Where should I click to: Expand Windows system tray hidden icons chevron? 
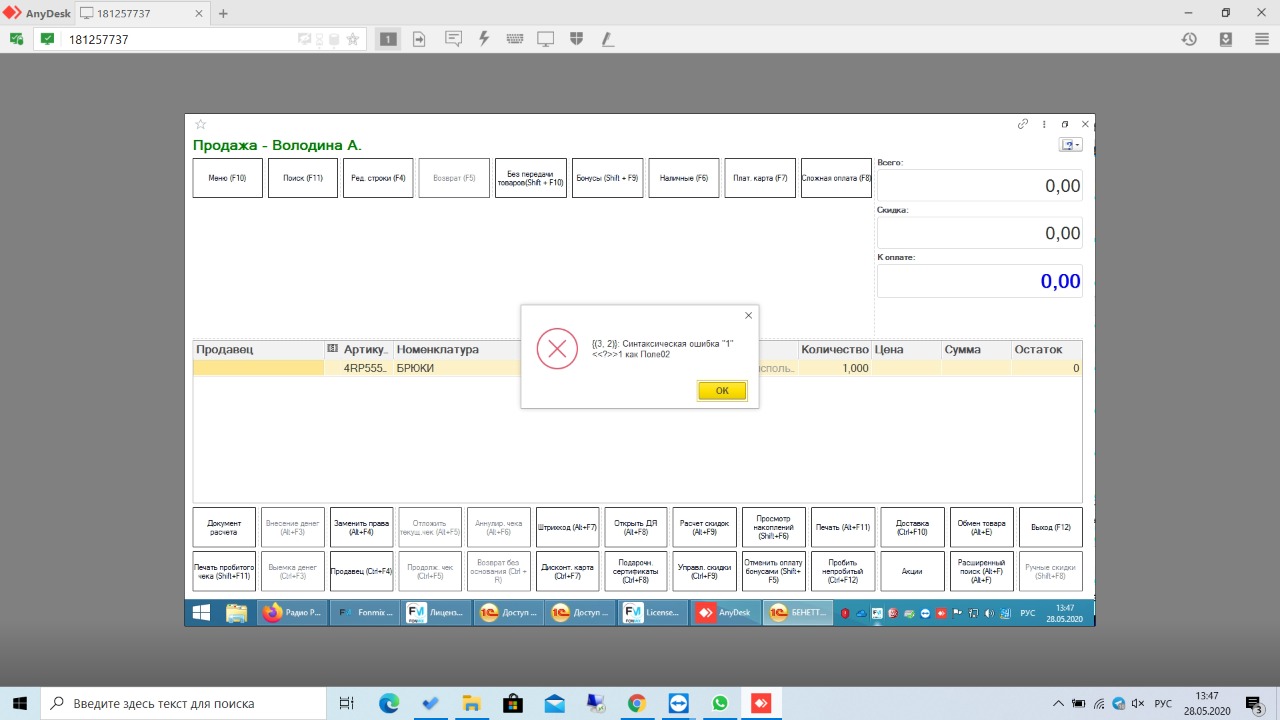[x=1059, y=704]
